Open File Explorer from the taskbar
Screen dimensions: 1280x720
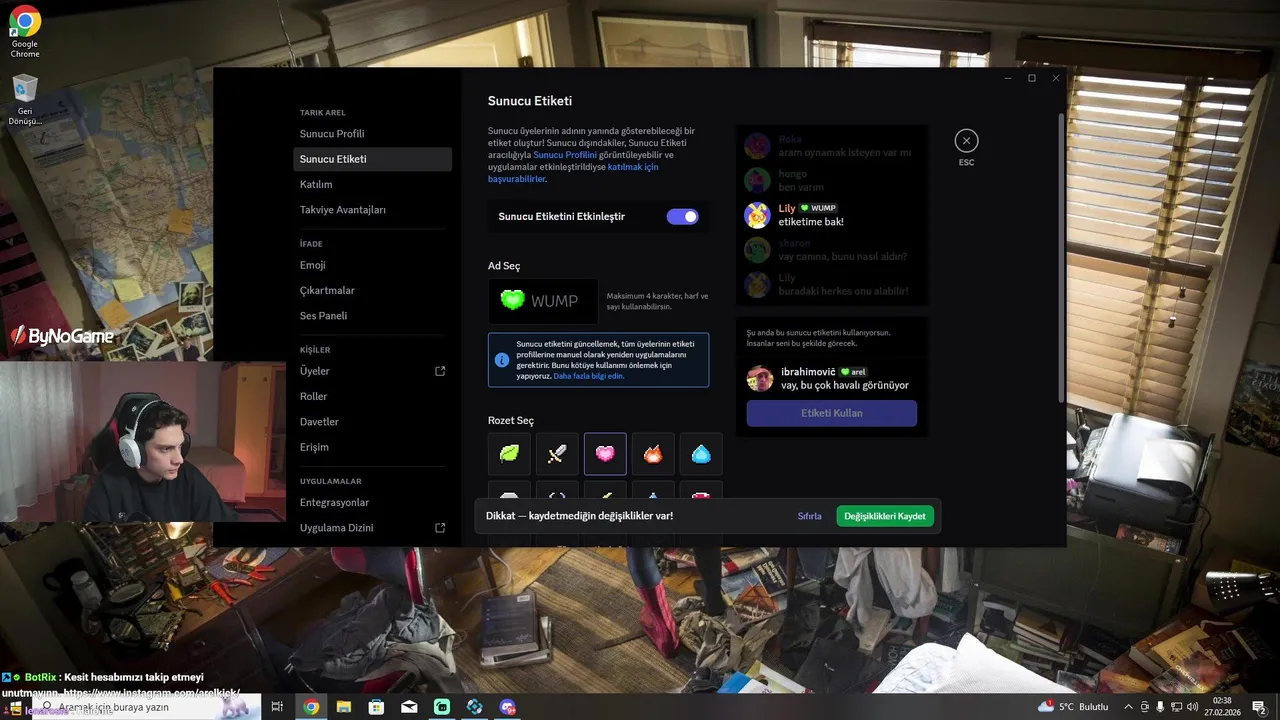point(344,707)
